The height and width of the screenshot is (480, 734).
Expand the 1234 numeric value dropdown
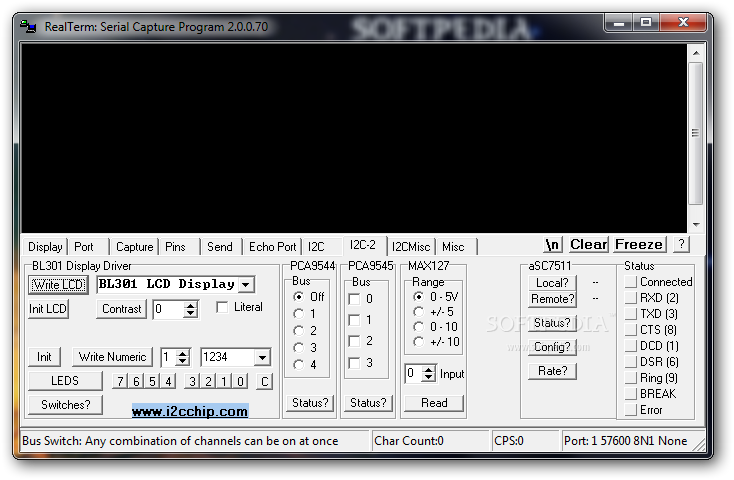[262, 358]
